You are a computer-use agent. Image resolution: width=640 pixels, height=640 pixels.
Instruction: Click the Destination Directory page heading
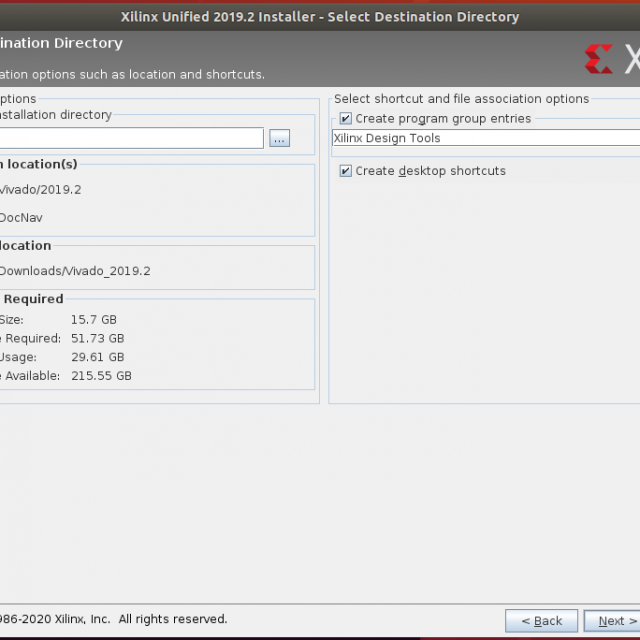(x=61, y=44)
